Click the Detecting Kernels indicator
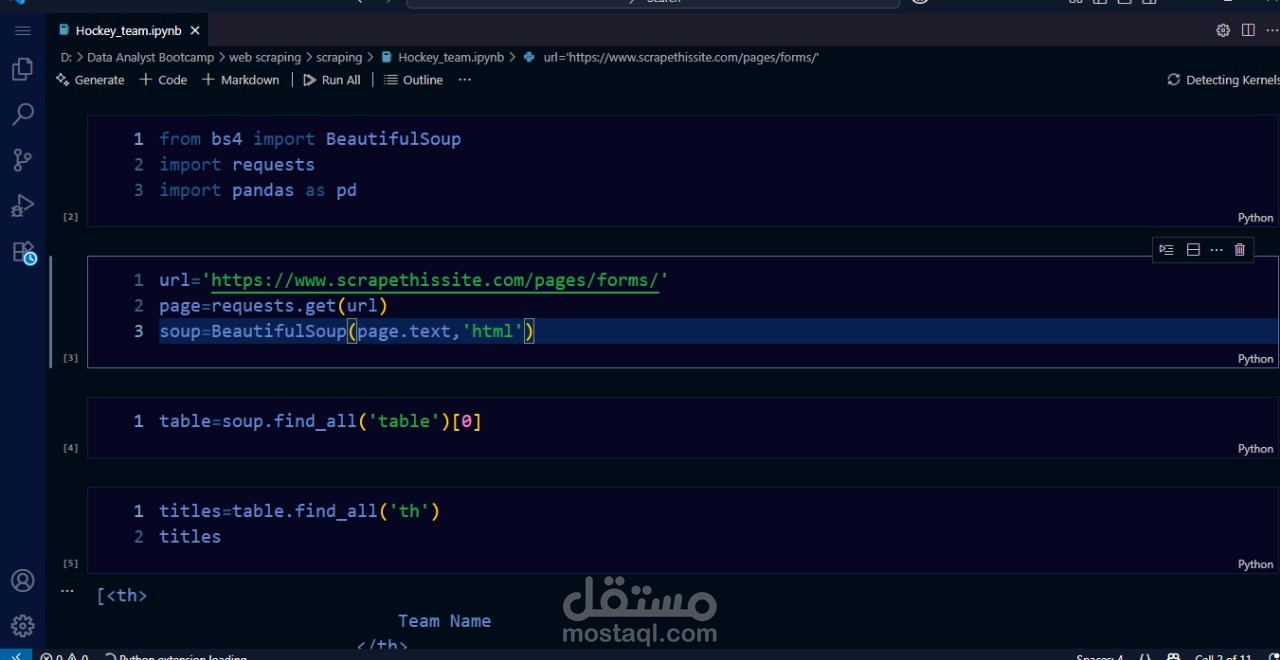The width and height of the screenshot is (1280, 660). 1222,80
